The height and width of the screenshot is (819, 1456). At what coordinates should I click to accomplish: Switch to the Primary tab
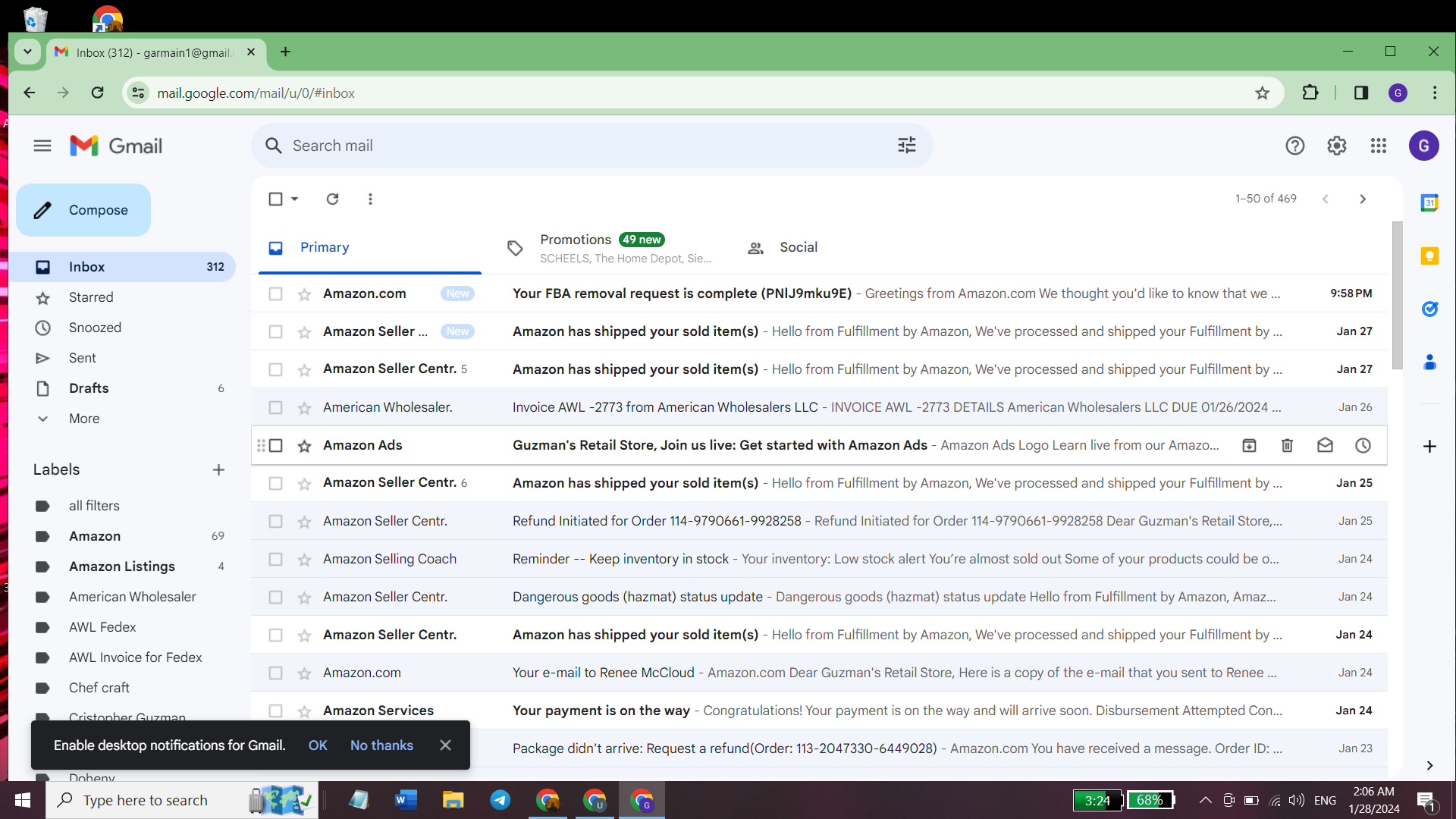click(x=370, y=247)
